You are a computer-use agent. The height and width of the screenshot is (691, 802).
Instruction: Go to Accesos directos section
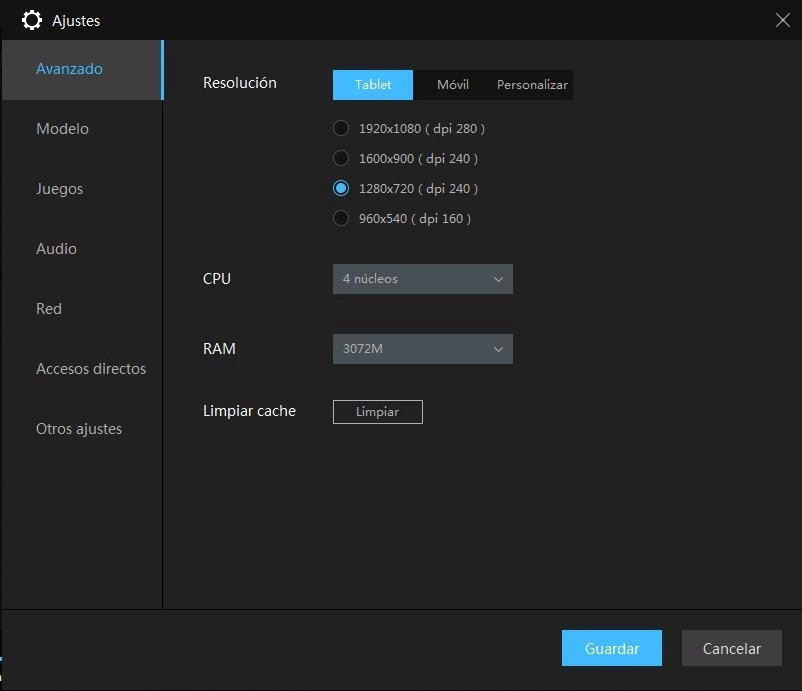(x=82, y=368)
